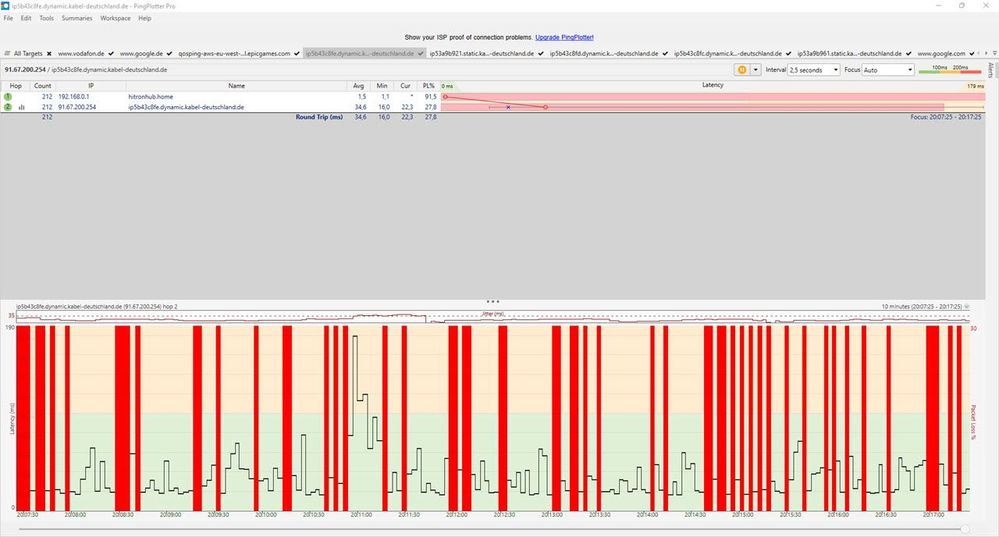
Task: Click the slider handle on the bottom timeline bar
Action: pyautogui.click(x=965, y=529)
